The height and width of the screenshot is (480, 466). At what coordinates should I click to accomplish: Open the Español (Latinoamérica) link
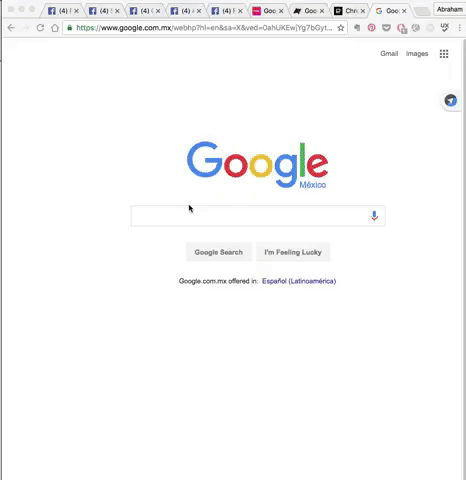pos(299,281)
